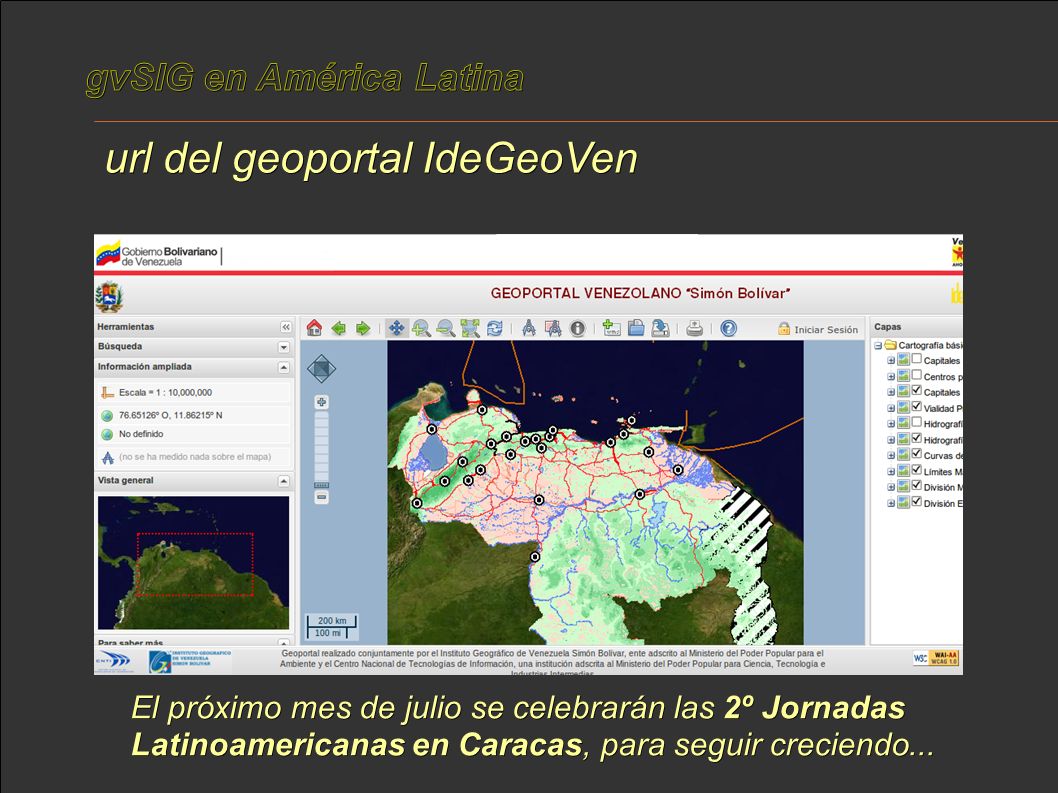Click the layer icon of Curvas de row

pos(903,455)
